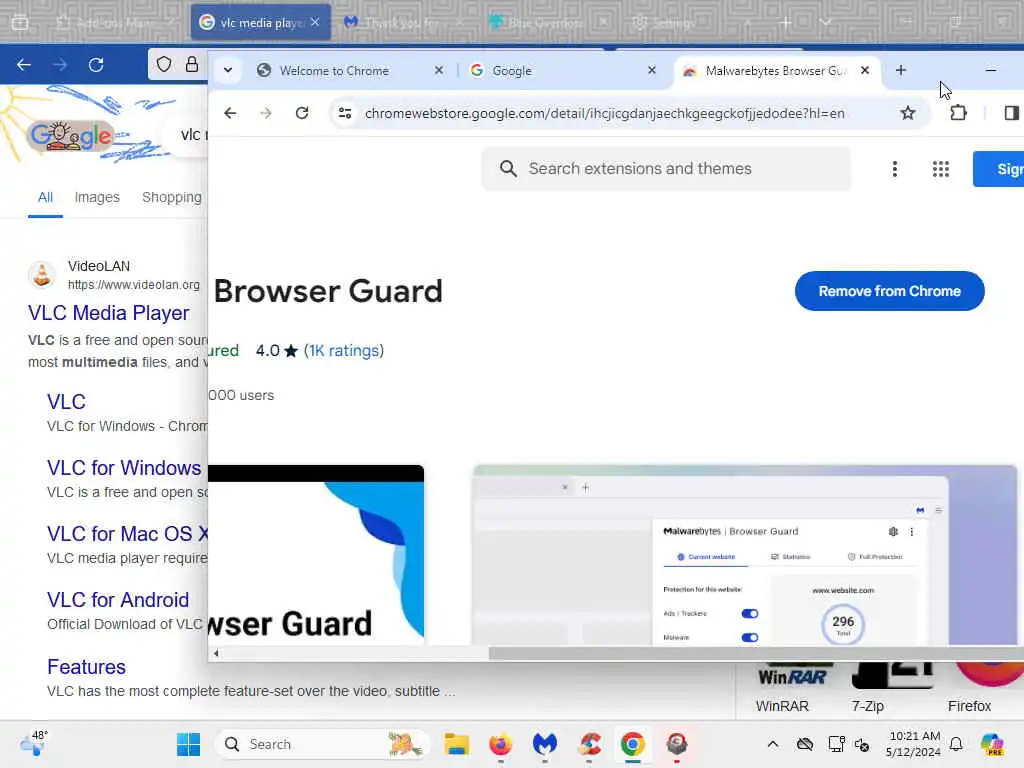Close the Welcome to Chrome tab
The image size is (1024, 768).
point(439,70)
